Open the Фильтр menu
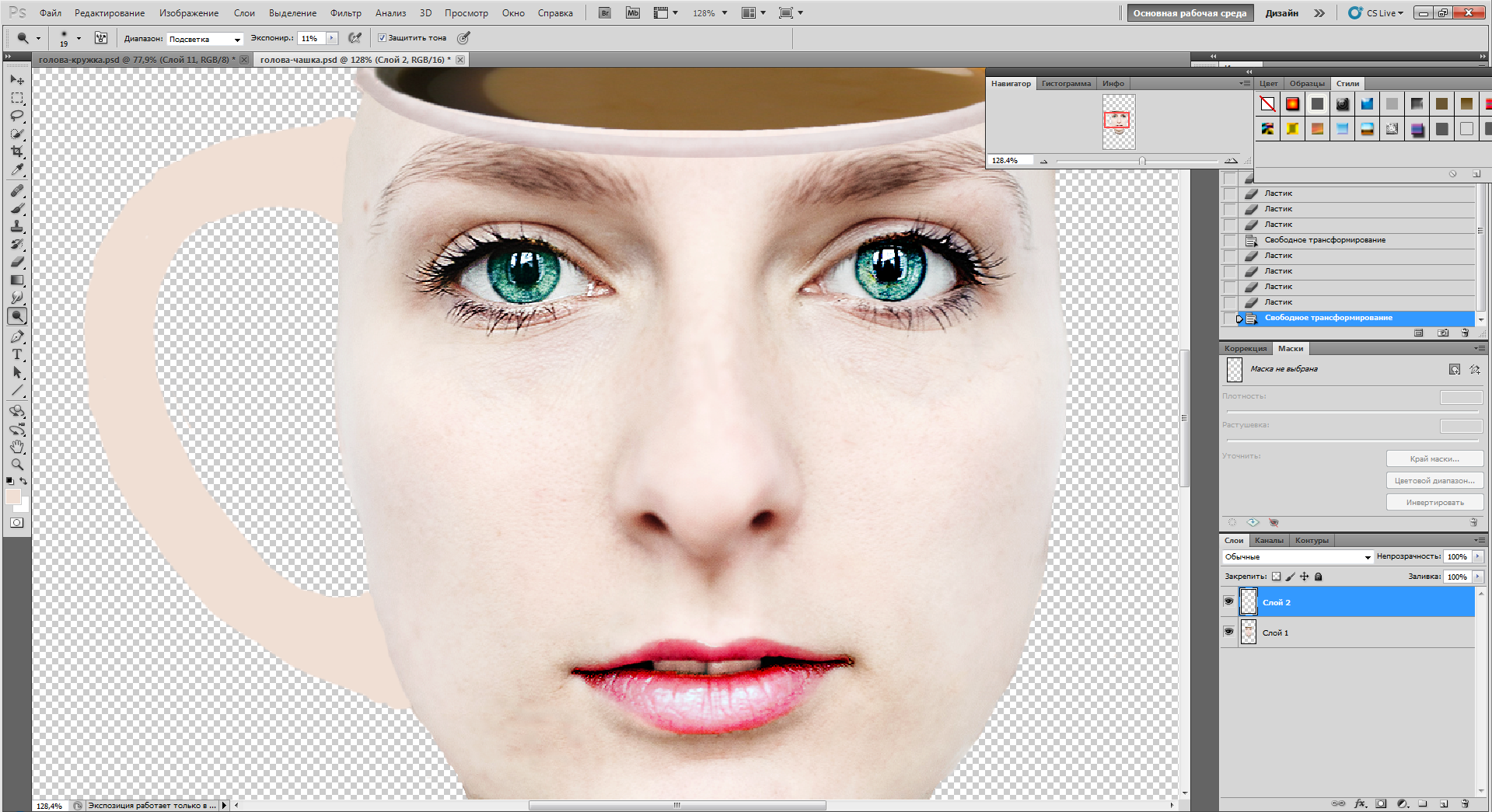Screen dimensions: 1492x812 pyautogui.click(x=345, y=13)
